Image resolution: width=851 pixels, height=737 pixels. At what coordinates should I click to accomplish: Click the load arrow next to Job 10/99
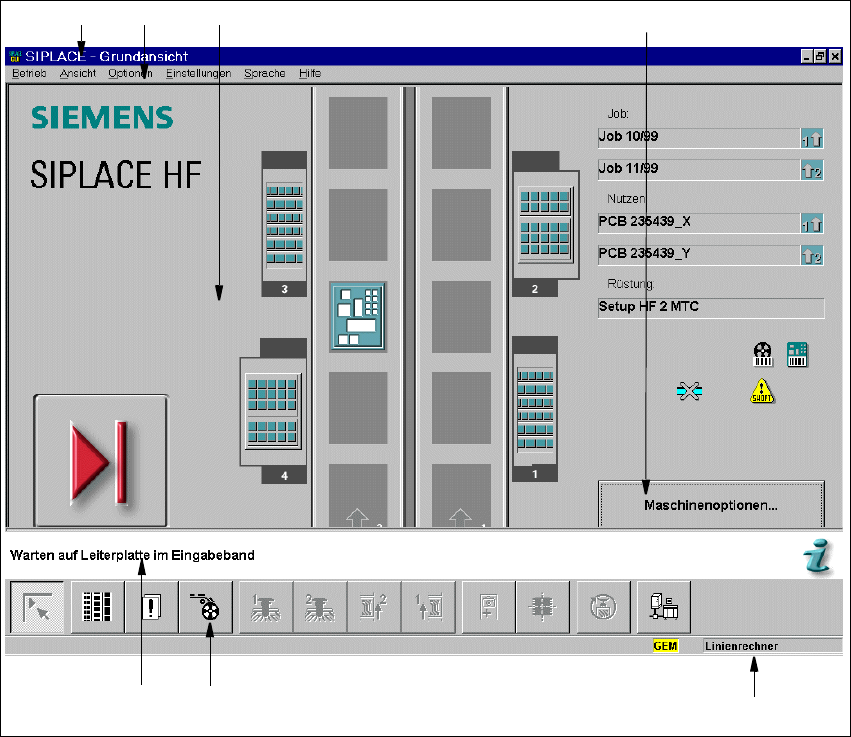point(812,139)
